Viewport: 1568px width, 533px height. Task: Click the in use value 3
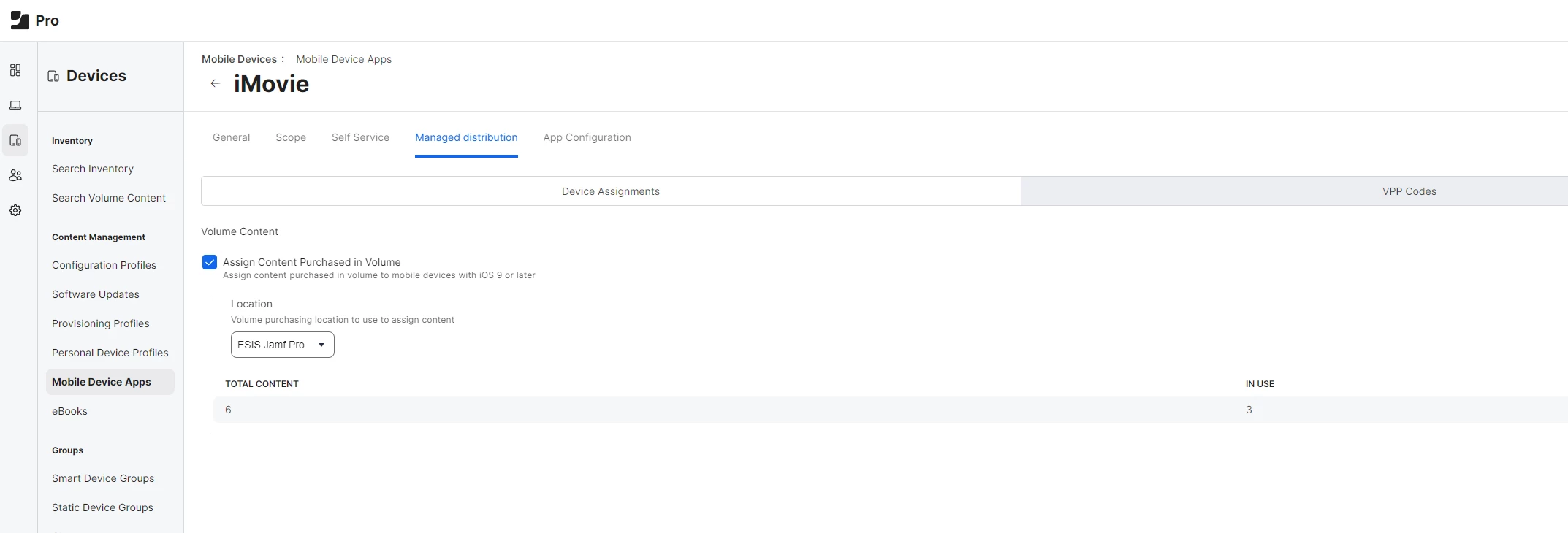tap(1249, 410)
